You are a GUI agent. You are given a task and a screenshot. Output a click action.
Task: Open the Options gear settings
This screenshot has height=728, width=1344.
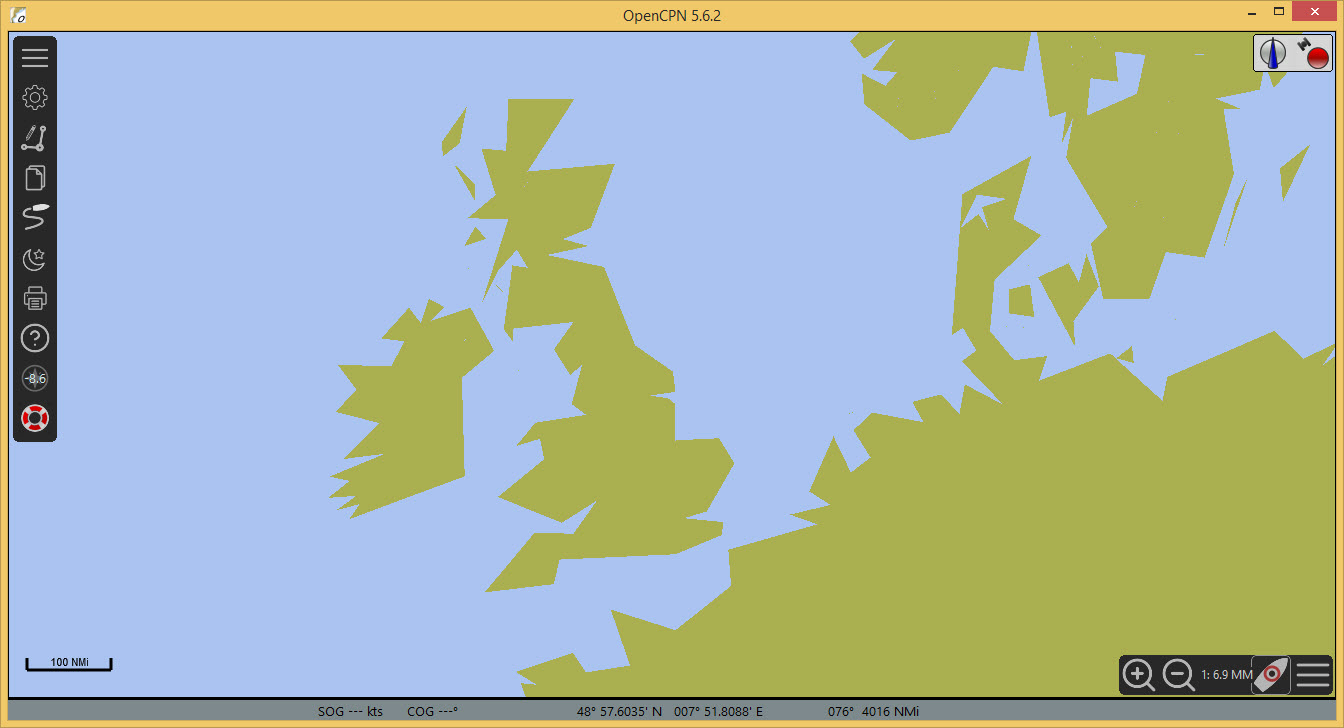pos(35,98)
